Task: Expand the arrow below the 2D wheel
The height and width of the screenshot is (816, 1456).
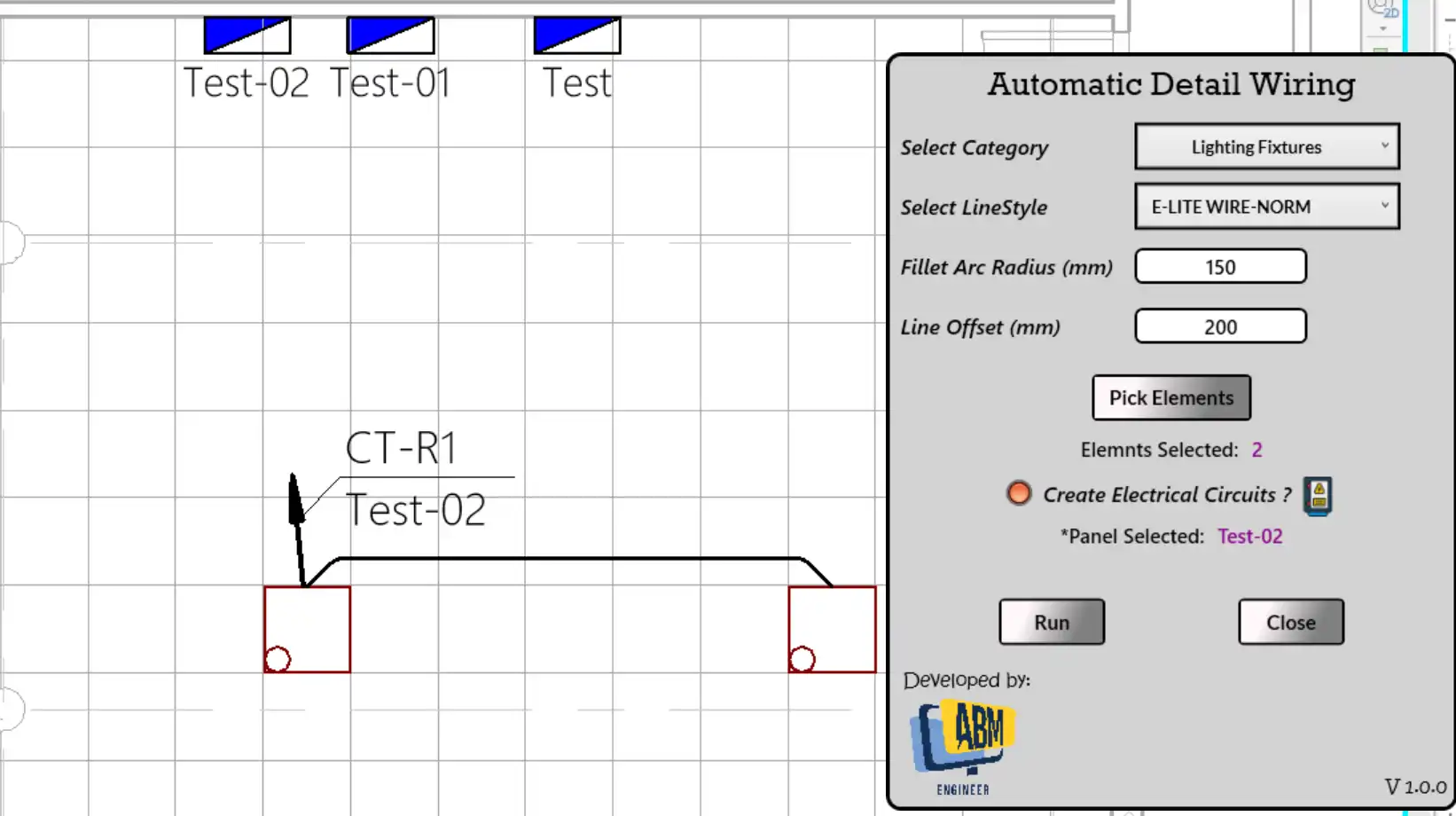Action: point(1382,29)
